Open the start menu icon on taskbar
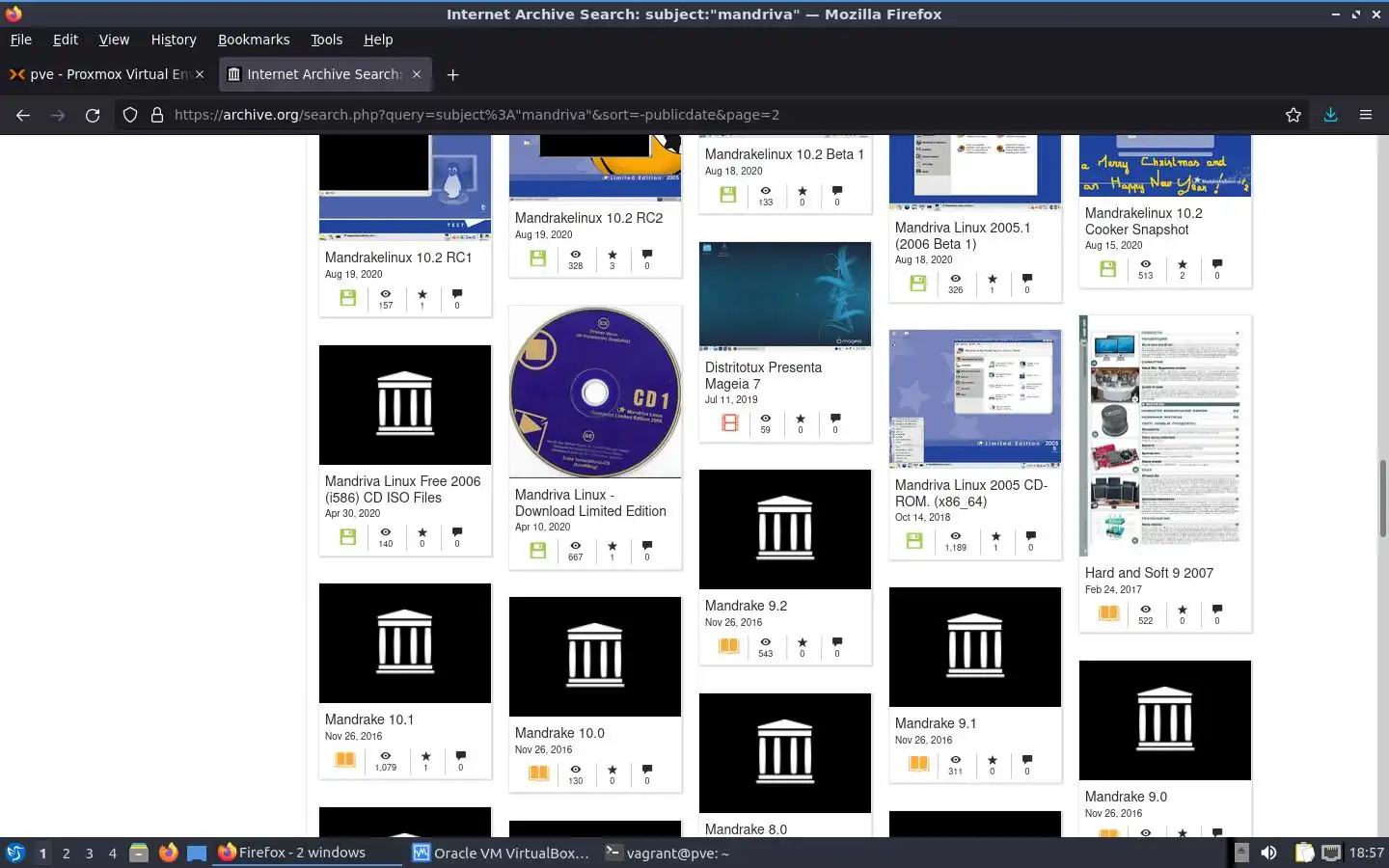The image size is (1389, 868). (x=14, y=853)
